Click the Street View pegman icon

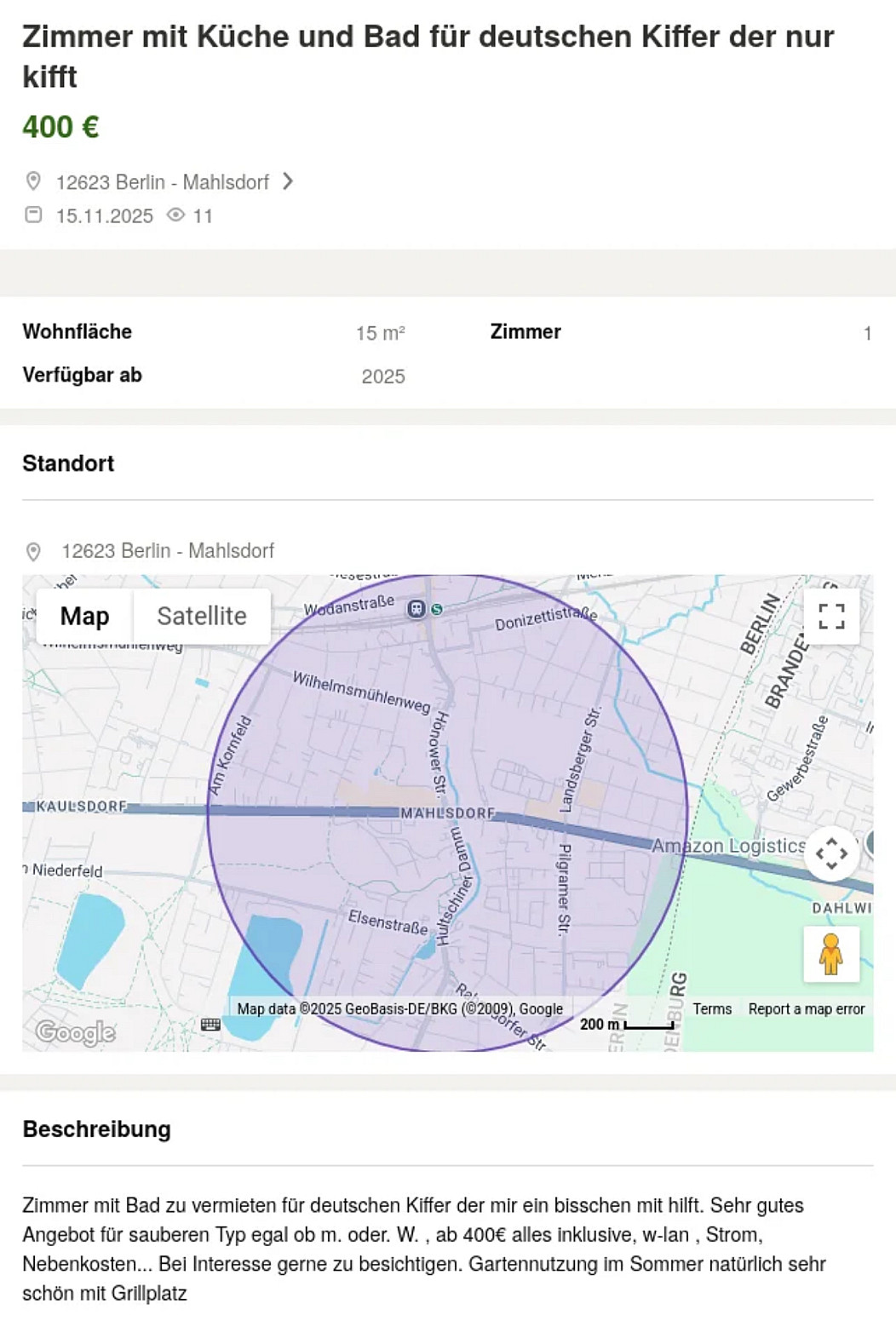[x=830, y=954]
